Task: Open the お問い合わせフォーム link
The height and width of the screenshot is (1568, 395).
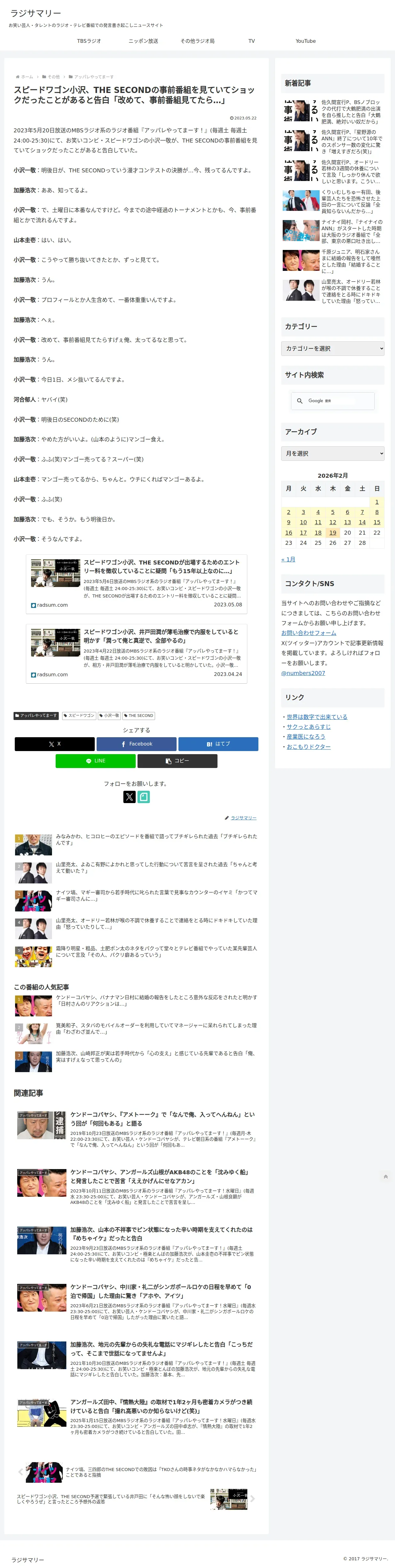Action: click(309, 633)
